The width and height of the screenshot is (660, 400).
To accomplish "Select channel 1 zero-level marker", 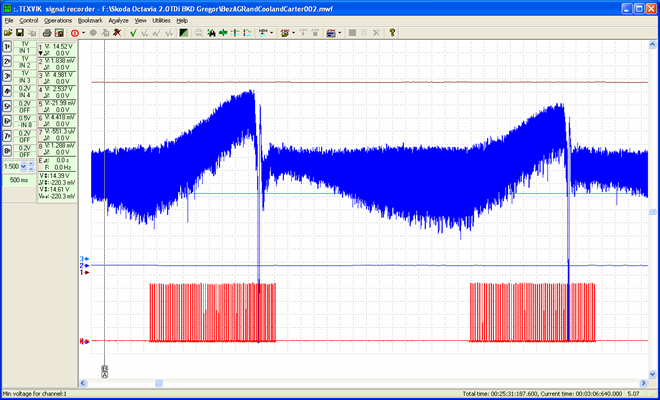I will pos(85,272).
